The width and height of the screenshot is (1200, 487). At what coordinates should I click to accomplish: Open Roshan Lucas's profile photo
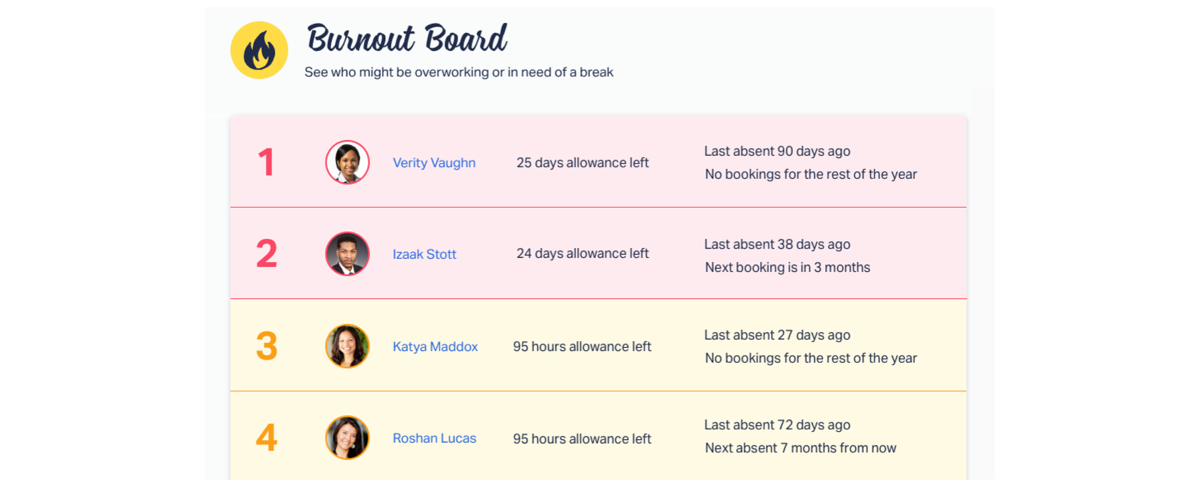347,438
